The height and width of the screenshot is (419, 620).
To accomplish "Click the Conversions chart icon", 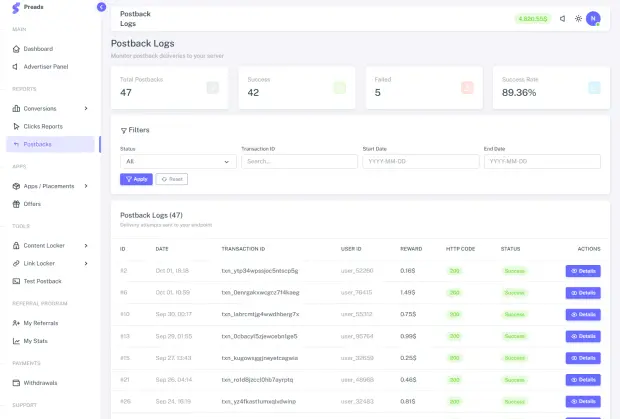I will click(x=16, y=108).
